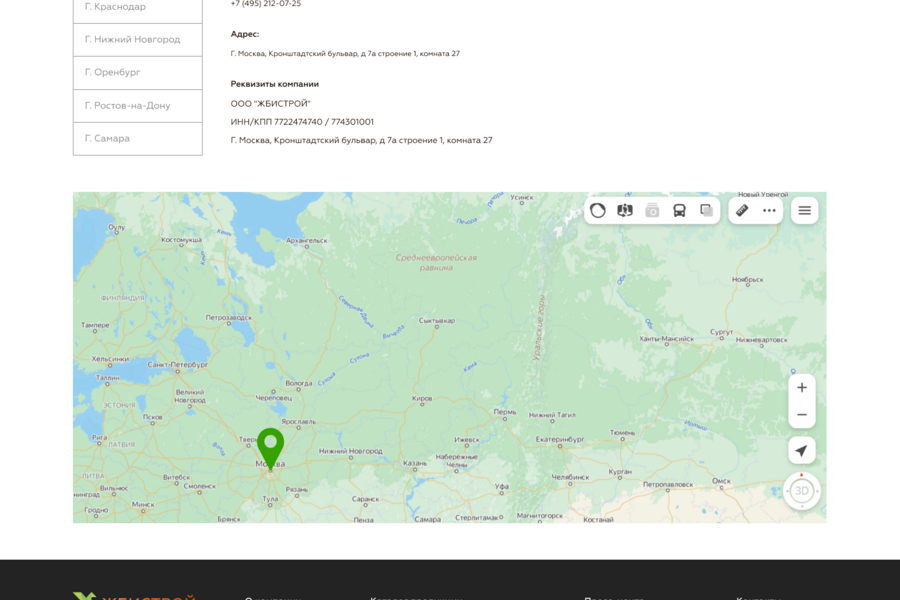Zoom out the map with minus button

click(802, 415)
